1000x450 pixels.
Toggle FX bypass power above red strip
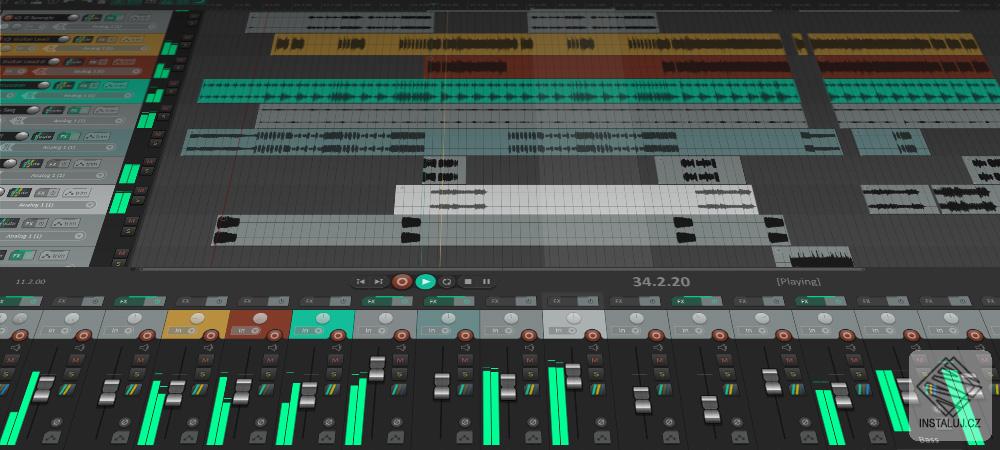tap(279, 301)
